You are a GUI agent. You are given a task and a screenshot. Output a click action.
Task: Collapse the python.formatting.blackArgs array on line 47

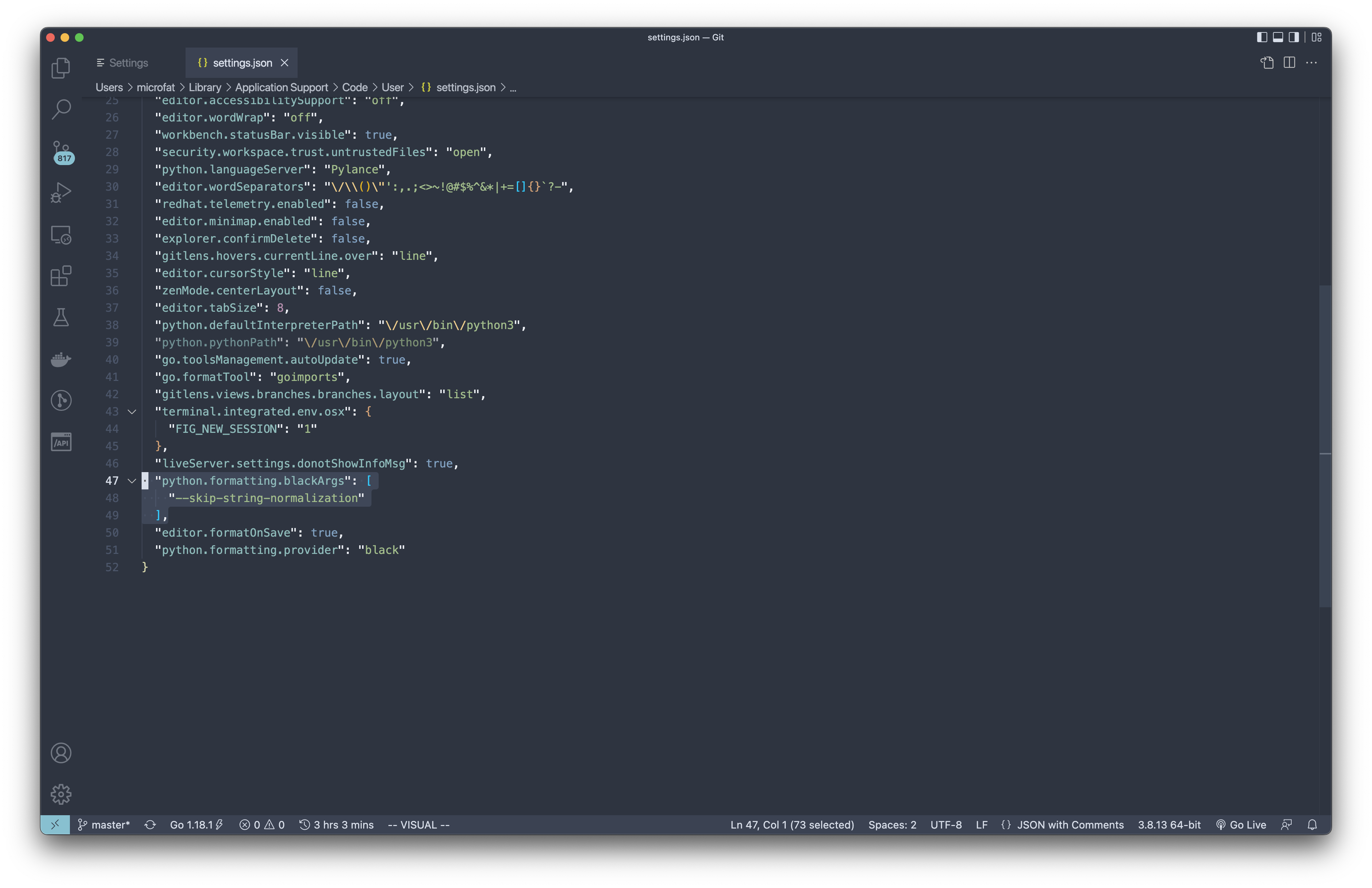(x=132, y=481)
